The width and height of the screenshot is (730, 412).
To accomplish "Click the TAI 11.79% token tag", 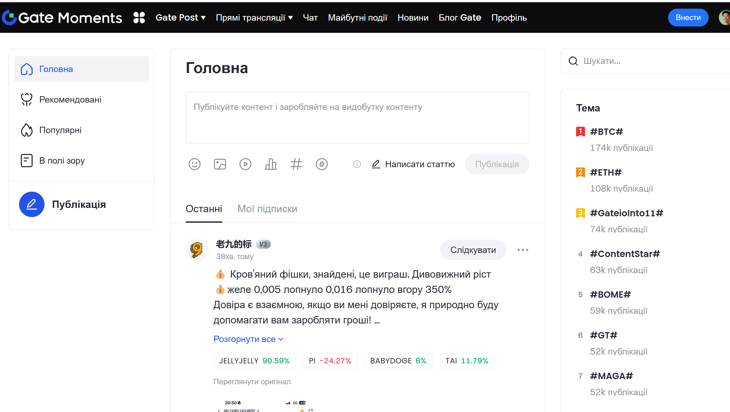I will pyautogui.click(x=467, y=361).
